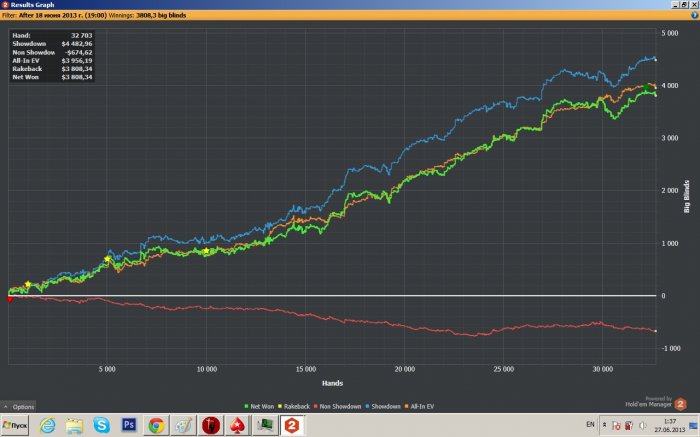The image size is (700, 437).
Task: Toggle the Net Won legend entry
Action: [x=259, y=407]
